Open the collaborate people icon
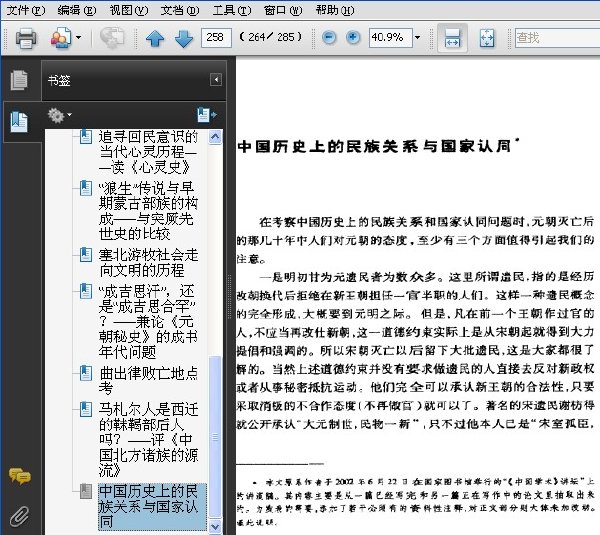 61,38
